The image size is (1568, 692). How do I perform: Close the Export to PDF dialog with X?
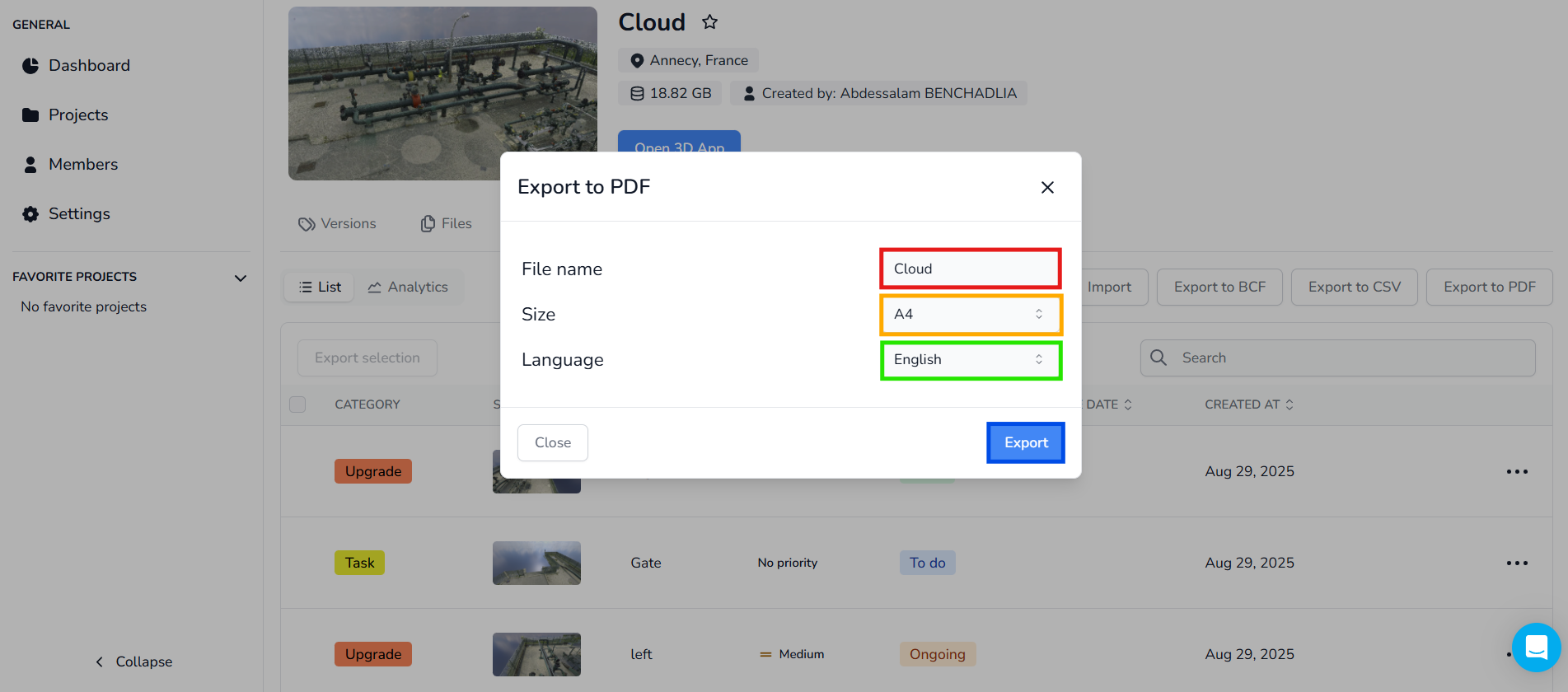click(1047, 188)
